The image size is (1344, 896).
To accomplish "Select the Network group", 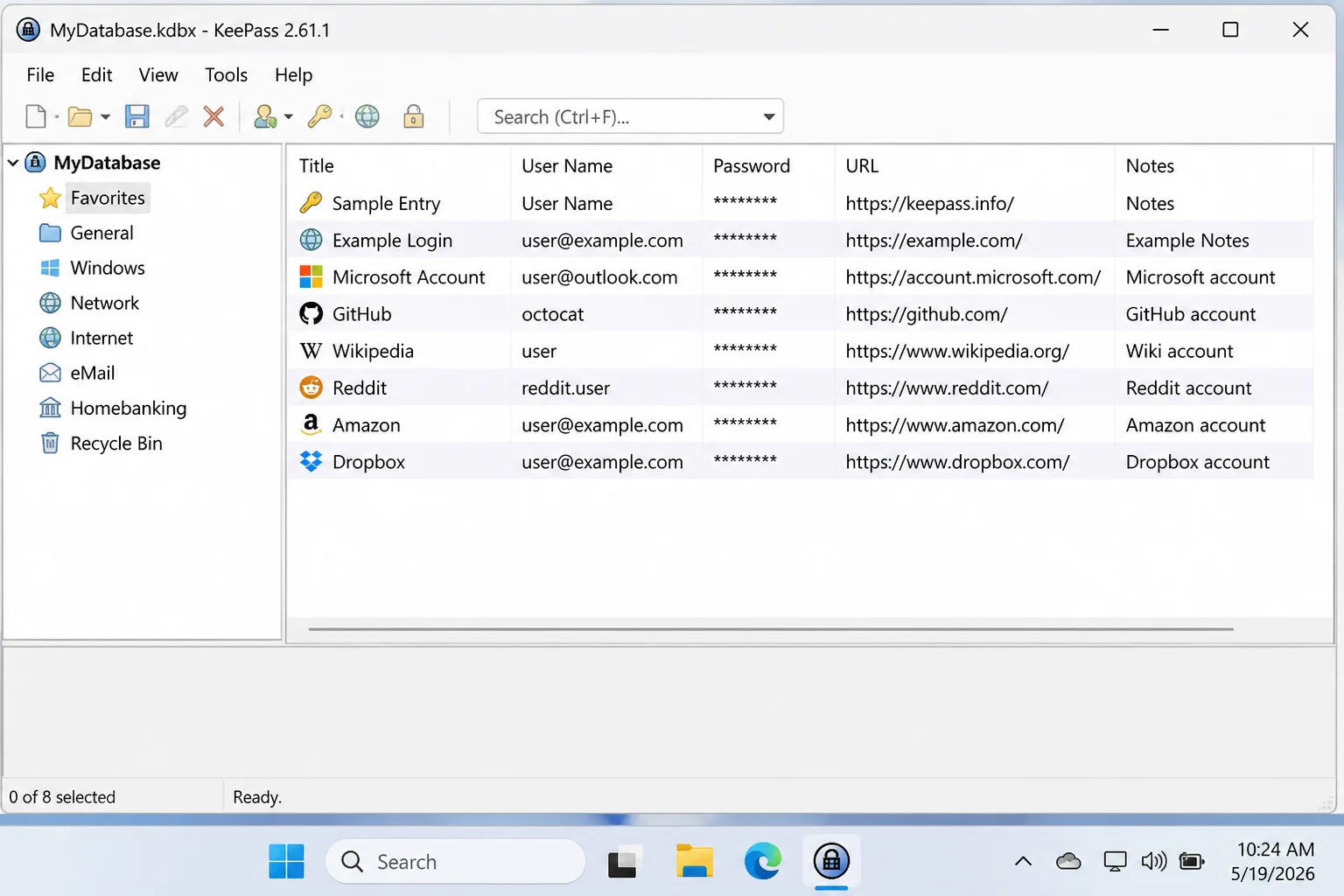I will pyautogui.click(x=105, y=303).
